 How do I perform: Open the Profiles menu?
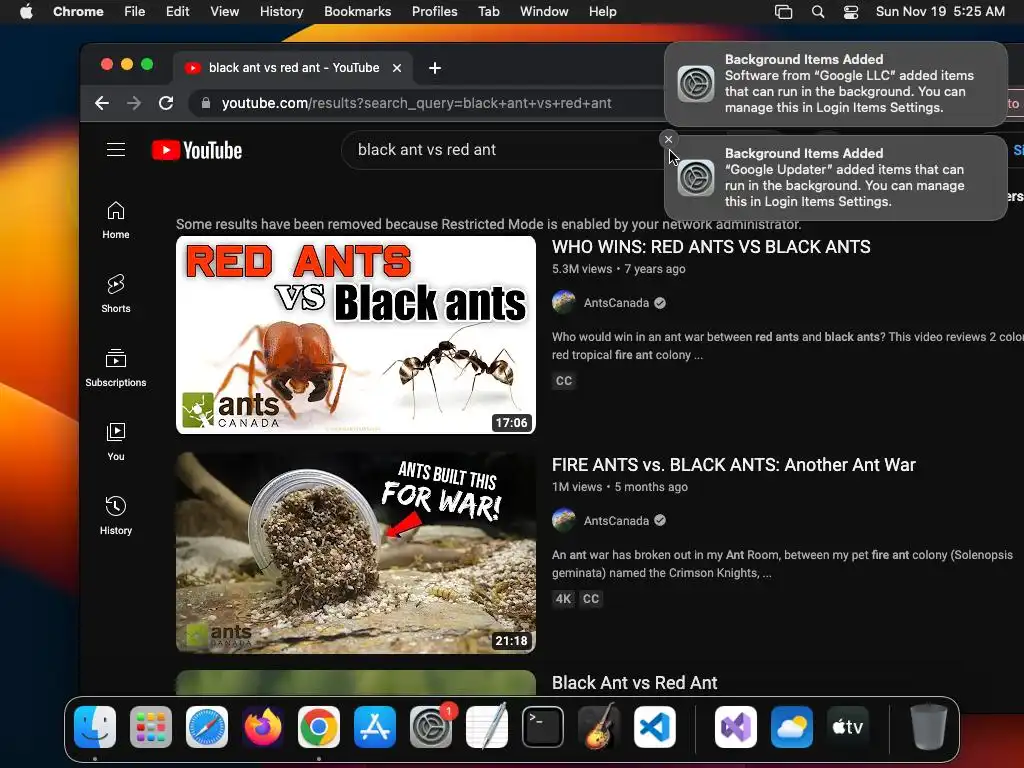click(434, 12)
